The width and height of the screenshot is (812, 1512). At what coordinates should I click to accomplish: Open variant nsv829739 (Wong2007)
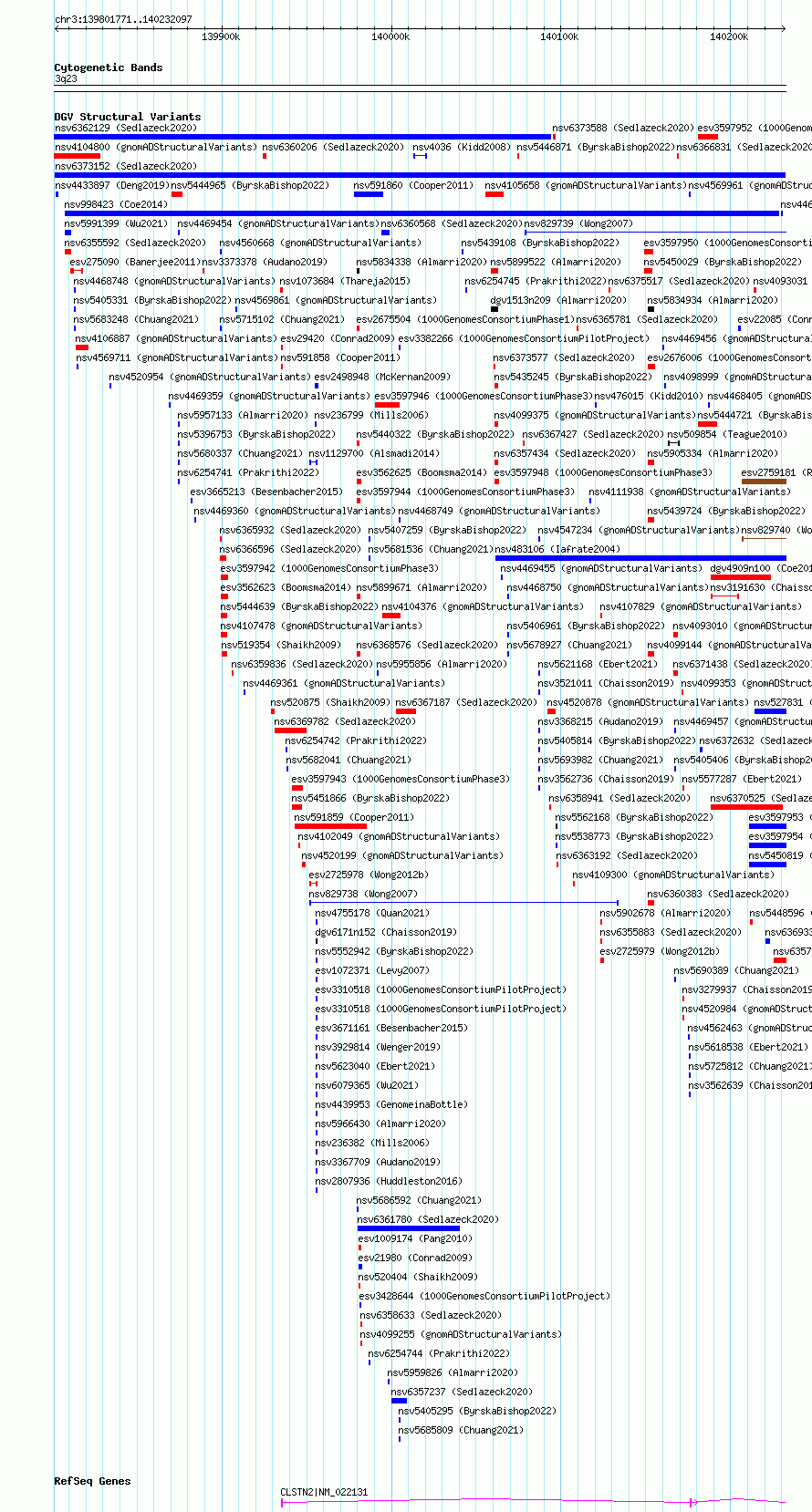click(578, 223)
